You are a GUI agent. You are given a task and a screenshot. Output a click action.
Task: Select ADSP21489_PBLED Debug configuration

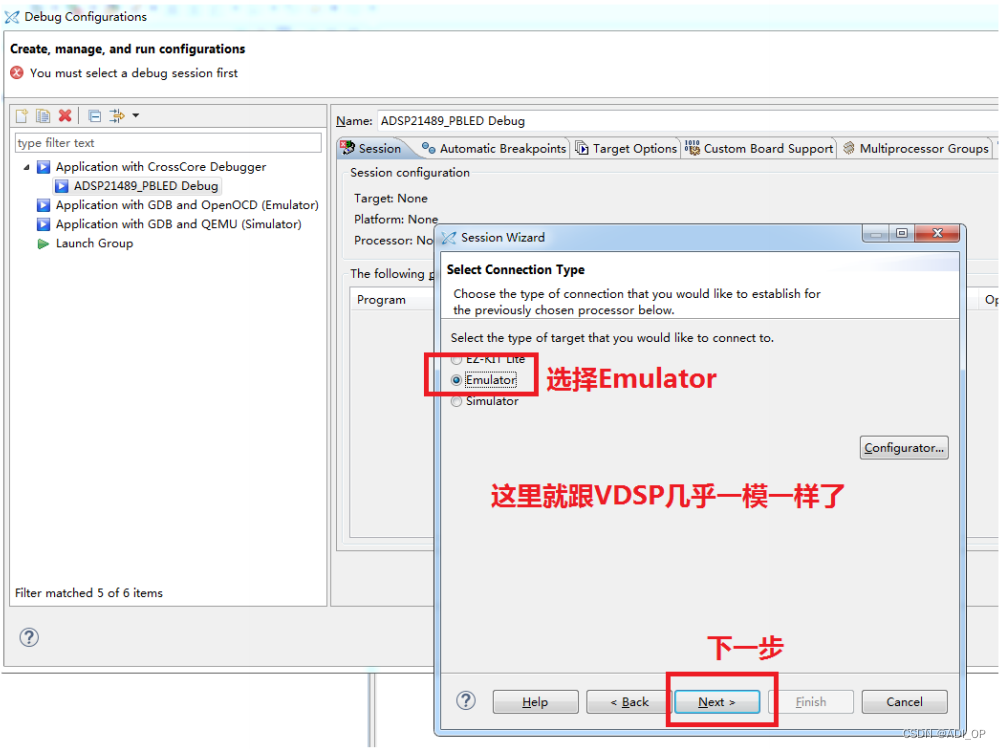146,186
